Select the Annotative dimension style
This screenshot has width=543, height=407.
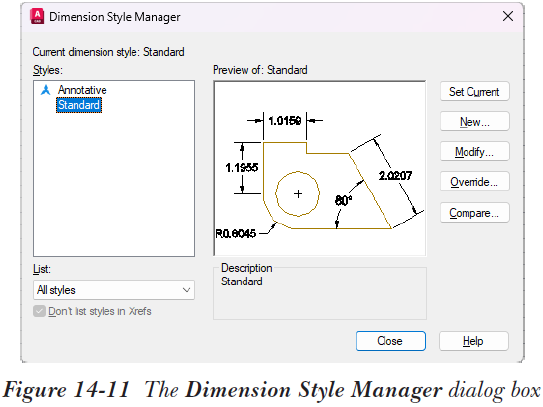click(x=82, y=90)
